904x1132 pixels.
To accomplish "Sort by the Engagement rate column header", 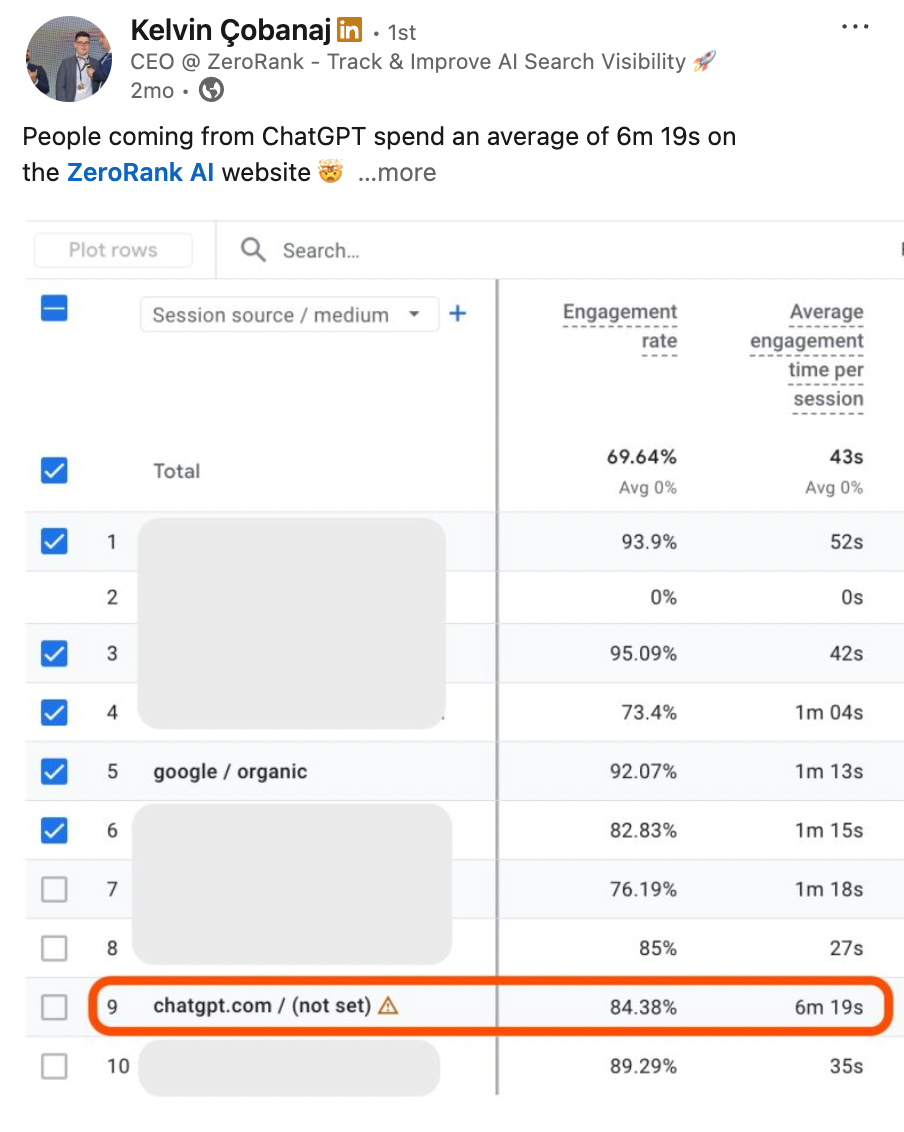I will click(x=620, y=326).
